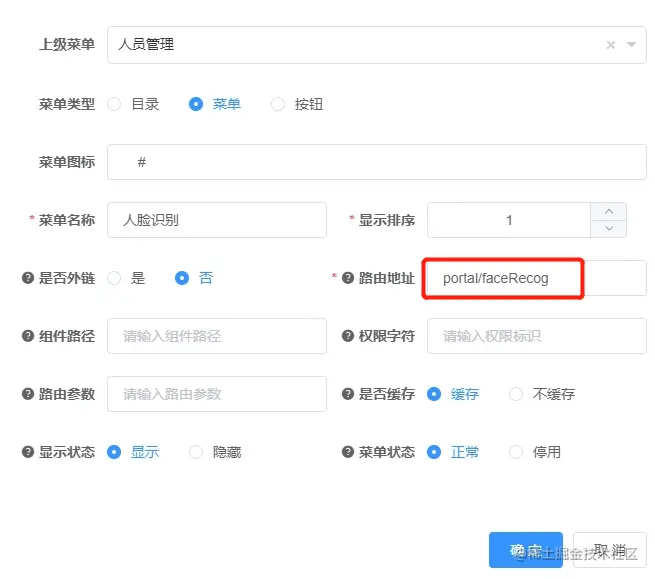Click the help icon beside 路由地址
Screen dimensions: 655x579
(x=348, y=278)
